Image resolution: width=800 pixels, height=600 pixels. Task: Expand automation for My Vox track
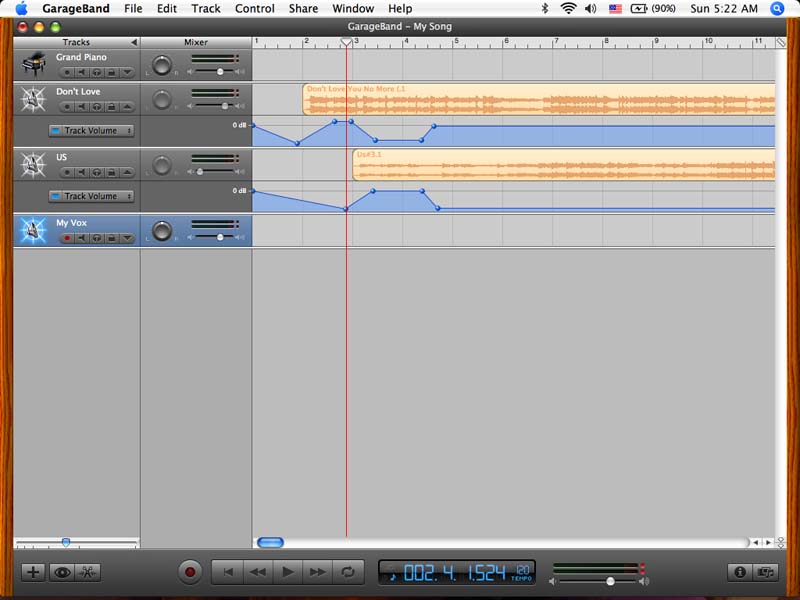point(127,238)
